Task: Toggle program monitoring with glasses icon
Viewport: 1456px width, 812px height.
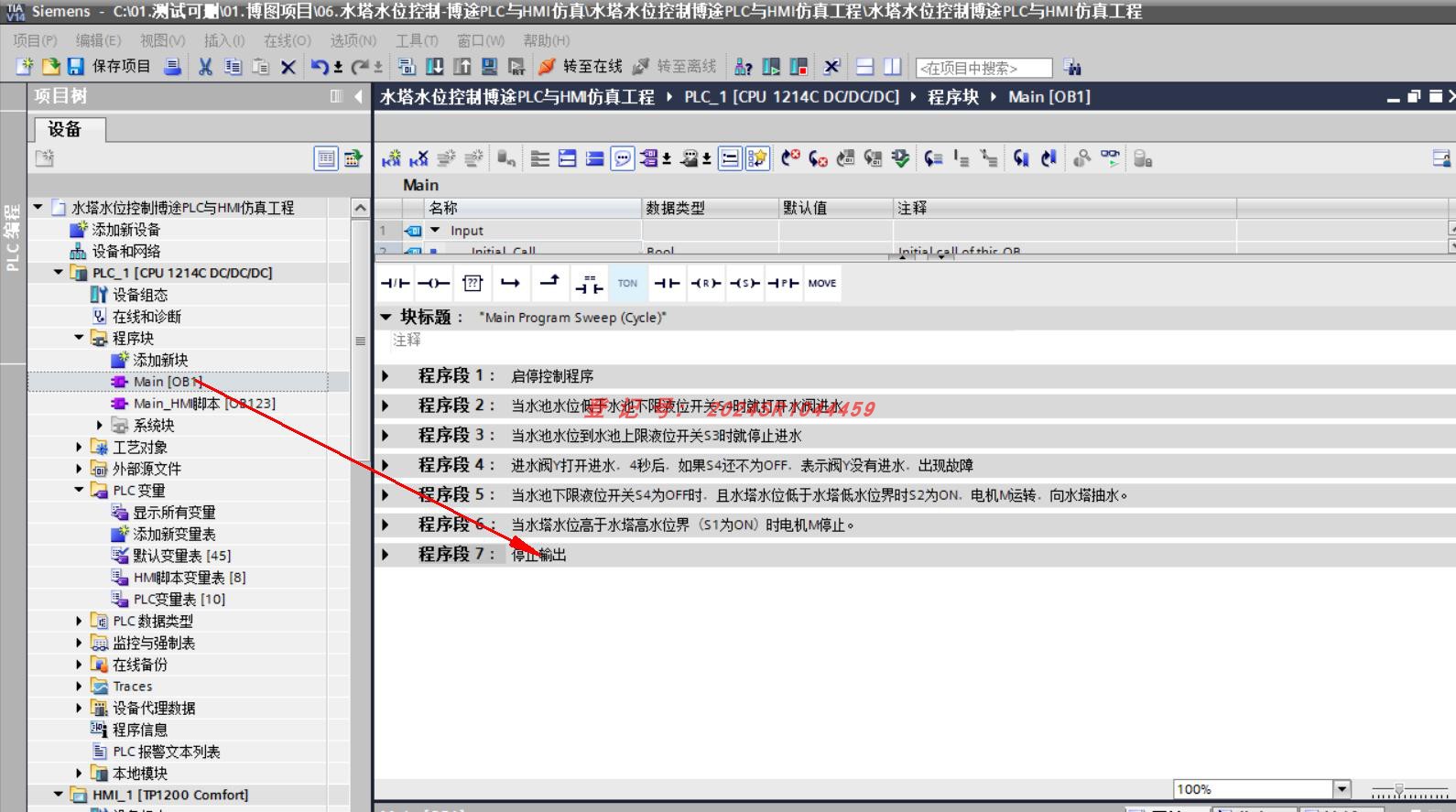Action: click(x=1110, y=158)
